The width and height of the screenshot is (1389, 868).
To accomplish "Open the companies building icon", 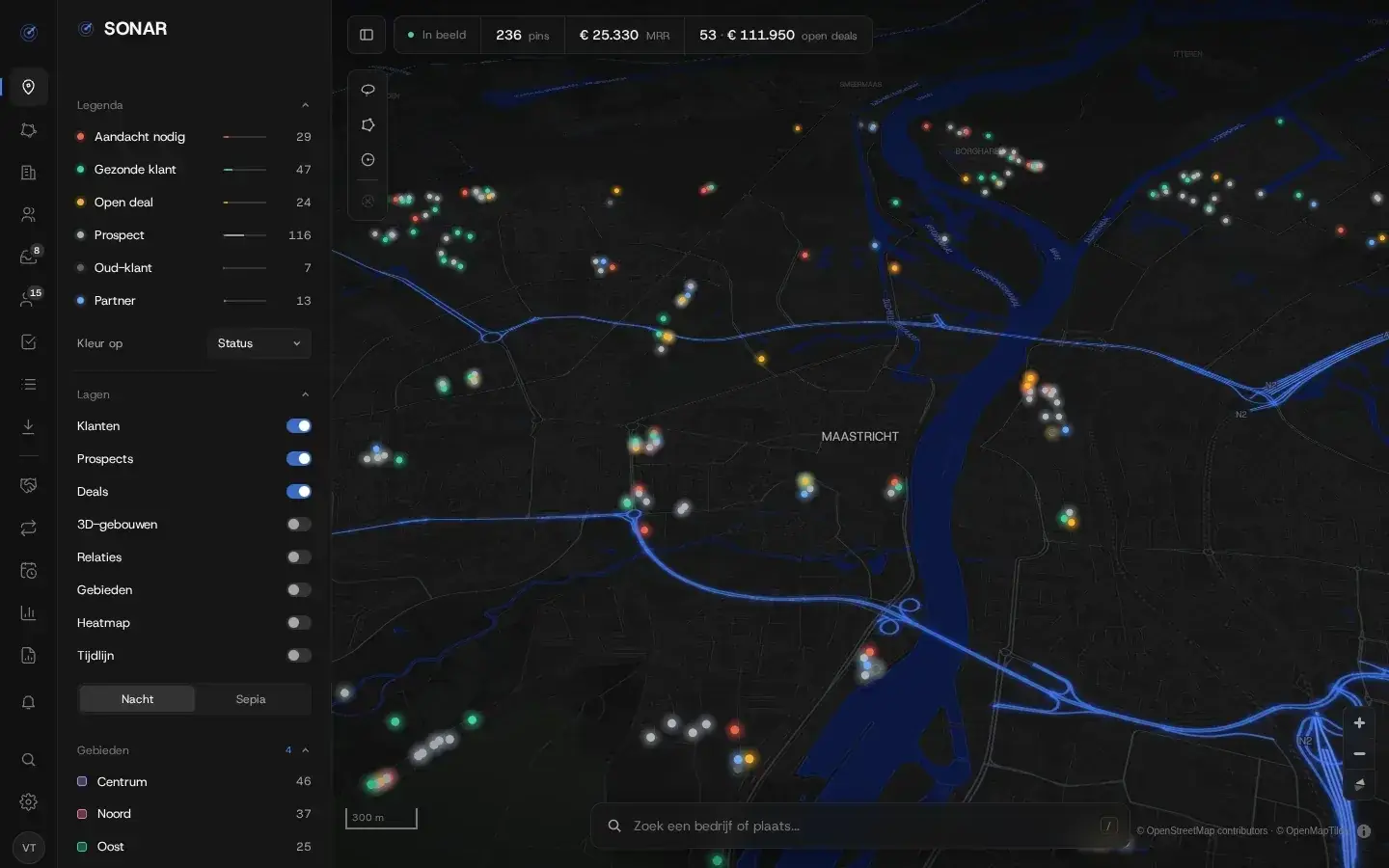I will pos(29,173).
